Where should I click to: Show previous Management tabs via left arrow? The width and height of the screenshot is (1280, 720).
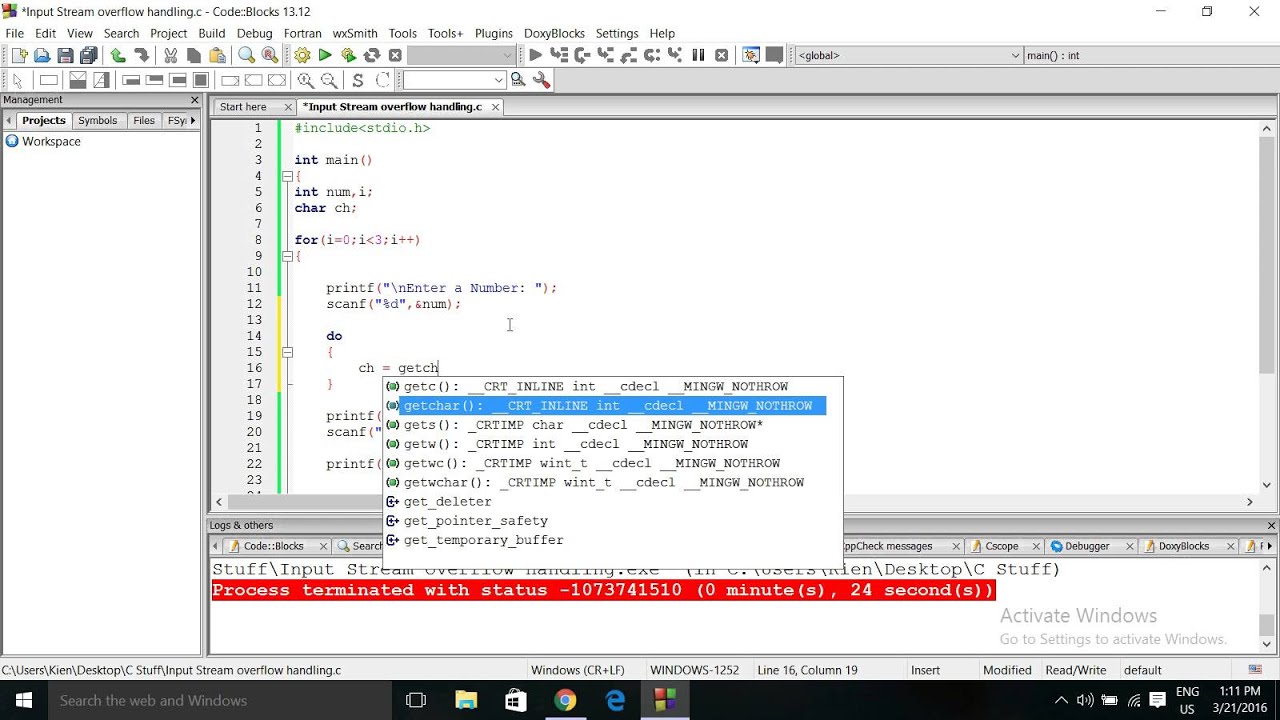click(x=9, y=120)
